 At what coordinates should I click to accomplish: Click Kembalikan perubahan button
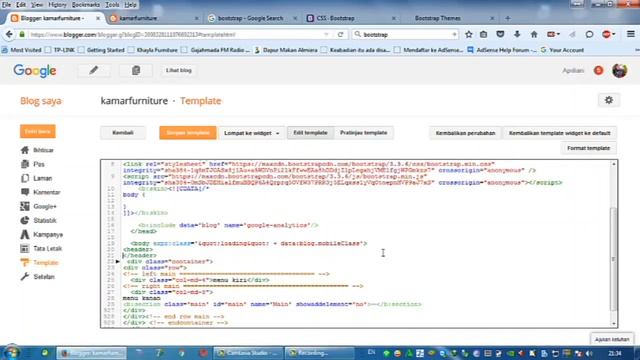(x=465, y=133)
